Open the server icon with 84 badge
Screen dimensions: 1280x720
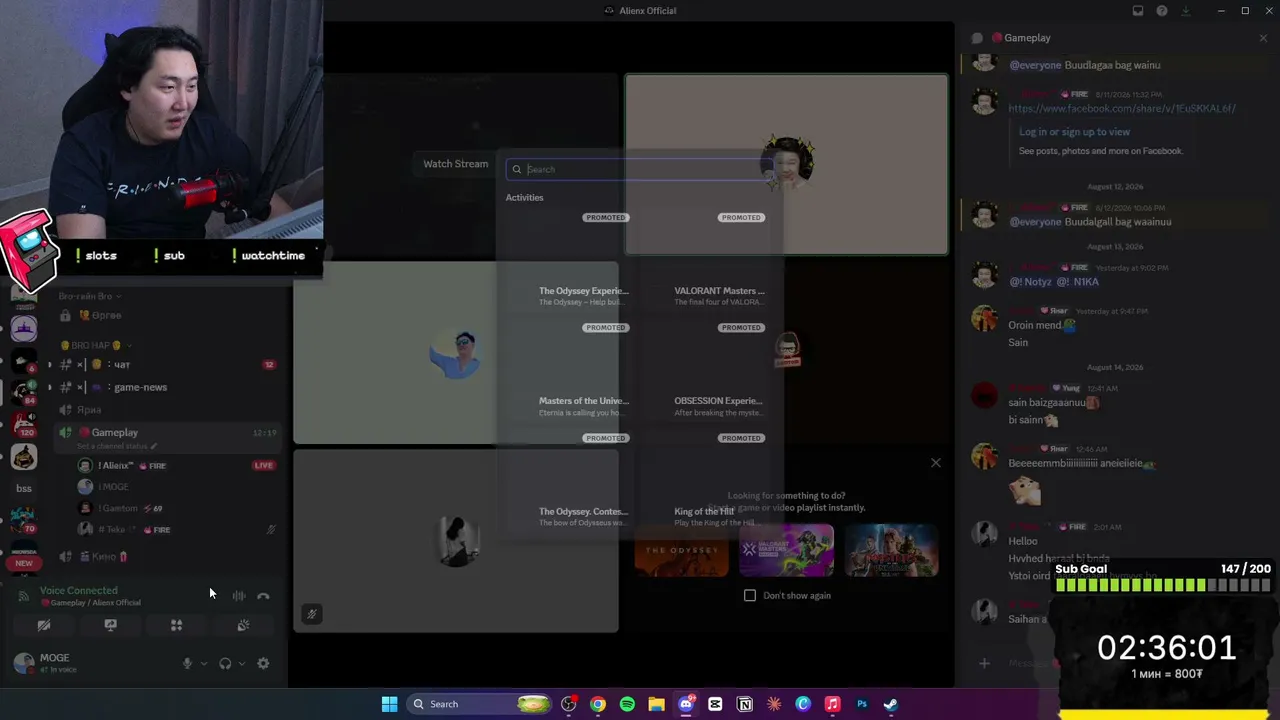24,392
